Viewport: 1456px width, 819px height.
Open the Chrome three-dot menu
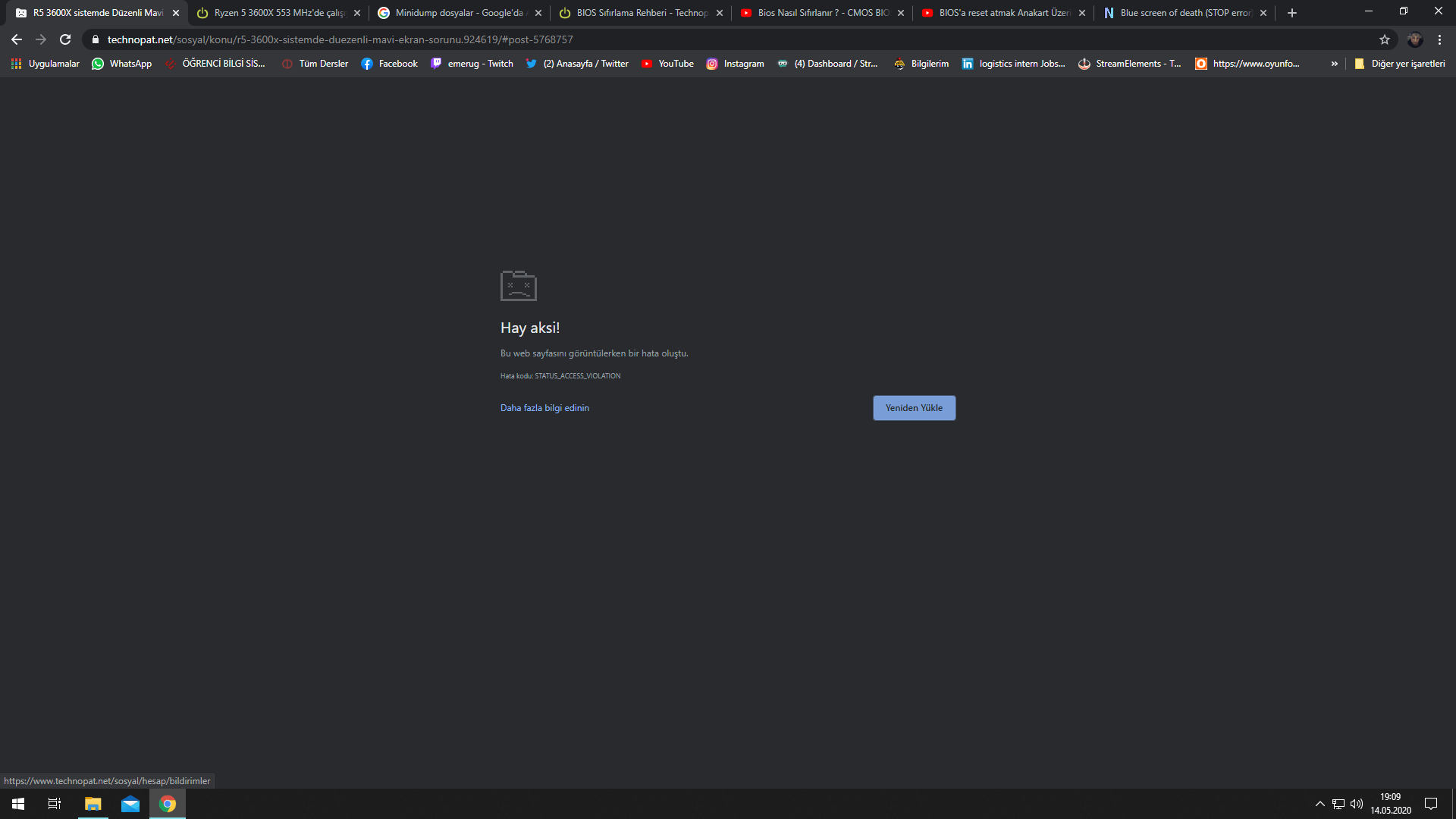(1439, 39)
